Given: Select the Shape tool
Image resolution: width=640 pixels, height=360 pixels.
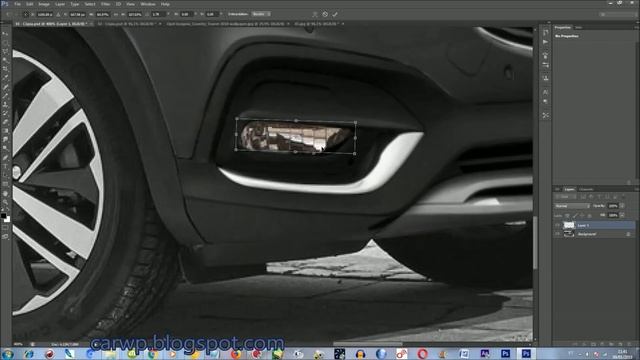Looking at the screenshot, I should [6, 184].
